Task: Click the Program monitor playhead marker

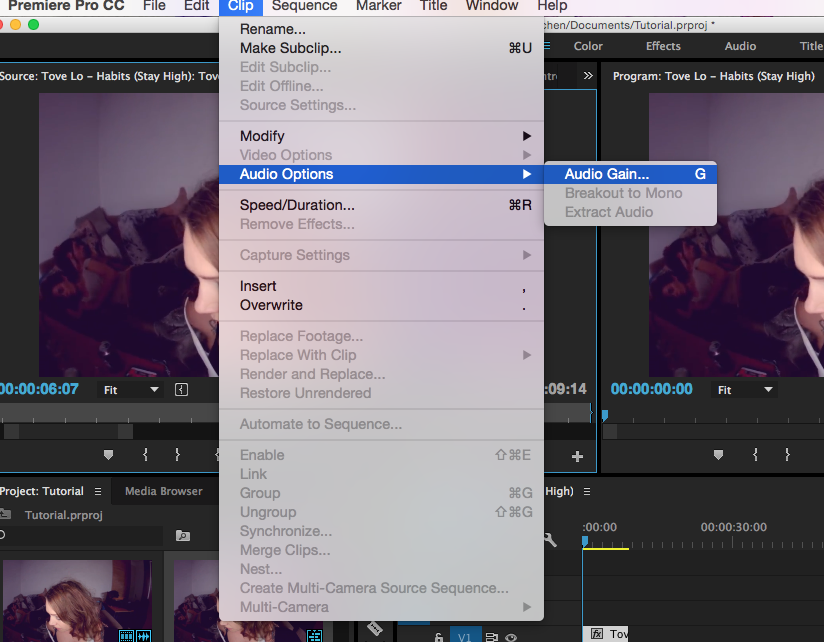Action: tap(605, 416)
